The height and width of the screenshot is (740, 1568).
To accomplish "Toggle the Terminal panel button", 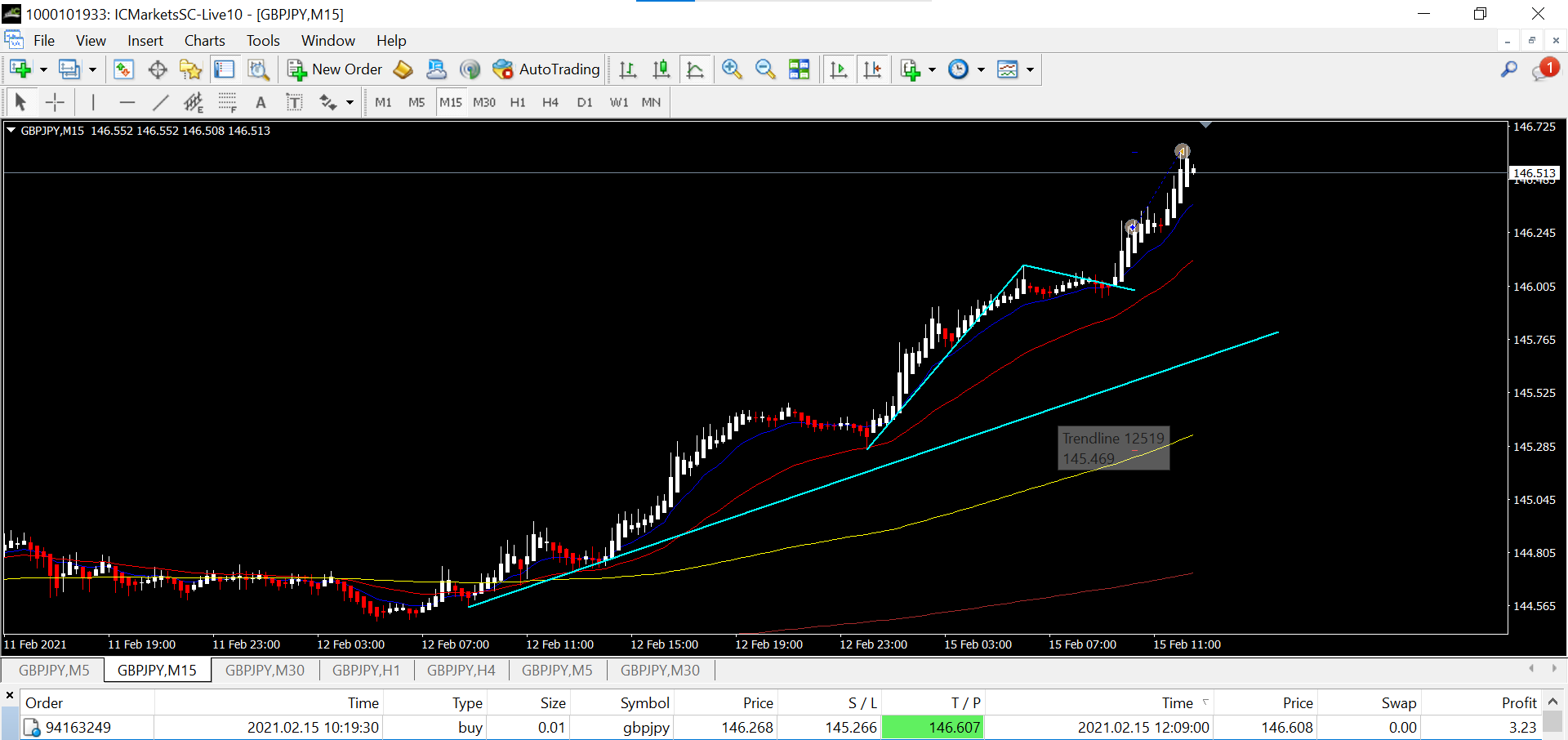I will (x=224, y=69).
